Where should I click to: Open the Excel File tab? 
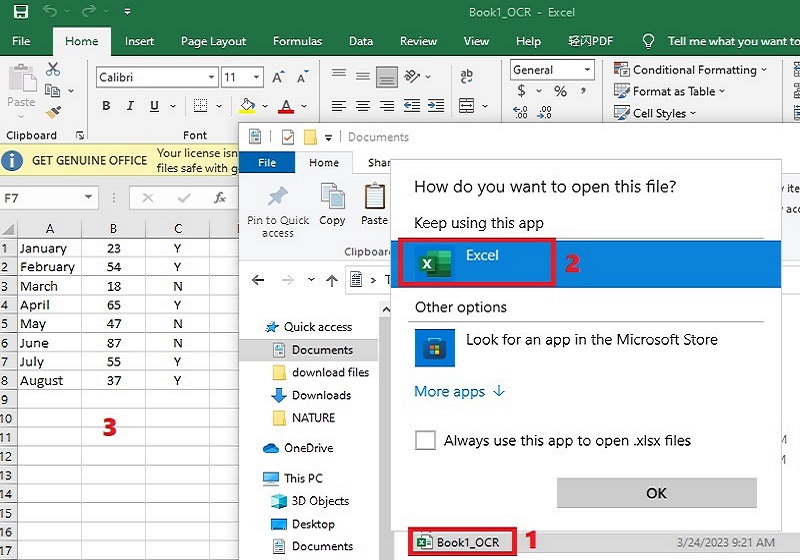tap(21, 41)
